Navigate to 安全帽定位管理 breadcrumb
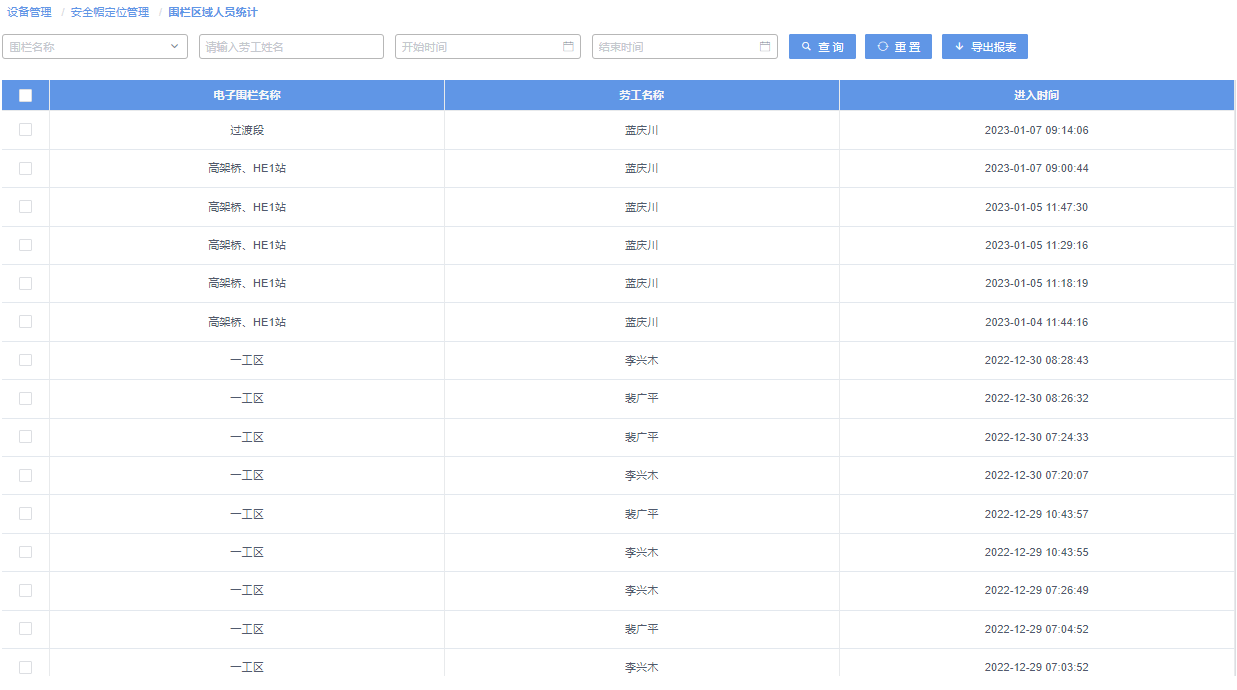Viewport: 1237px width, 690px height. (x=110, y=13)
